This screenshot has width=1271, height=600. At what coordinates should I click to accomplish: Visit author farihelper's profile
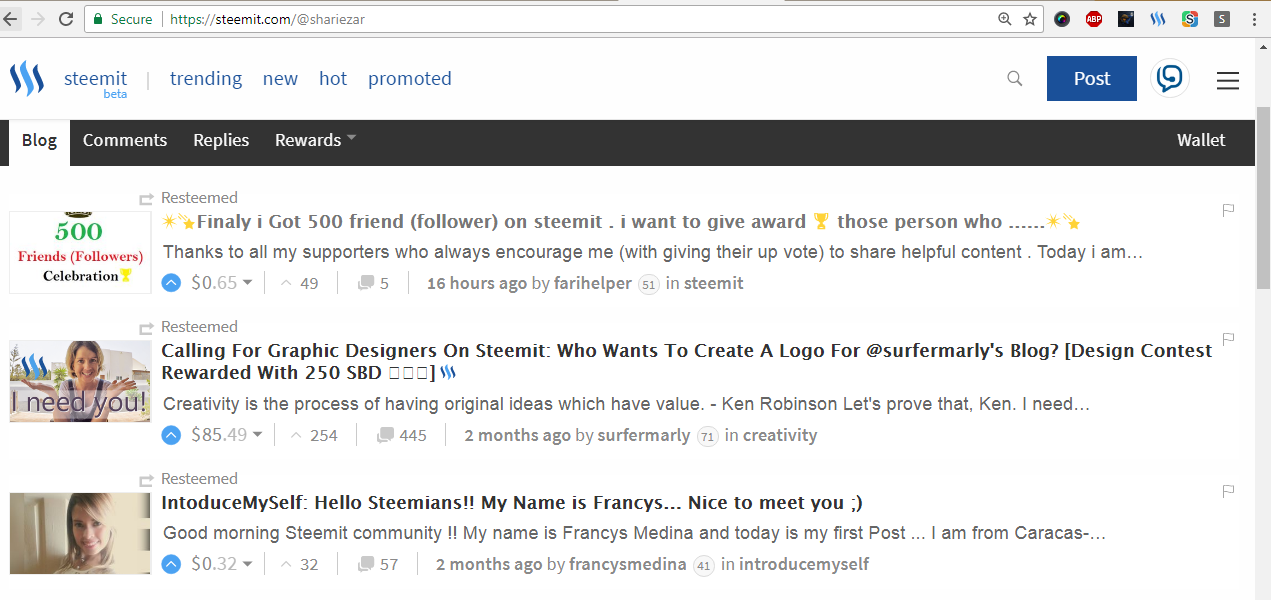point(595,283)
